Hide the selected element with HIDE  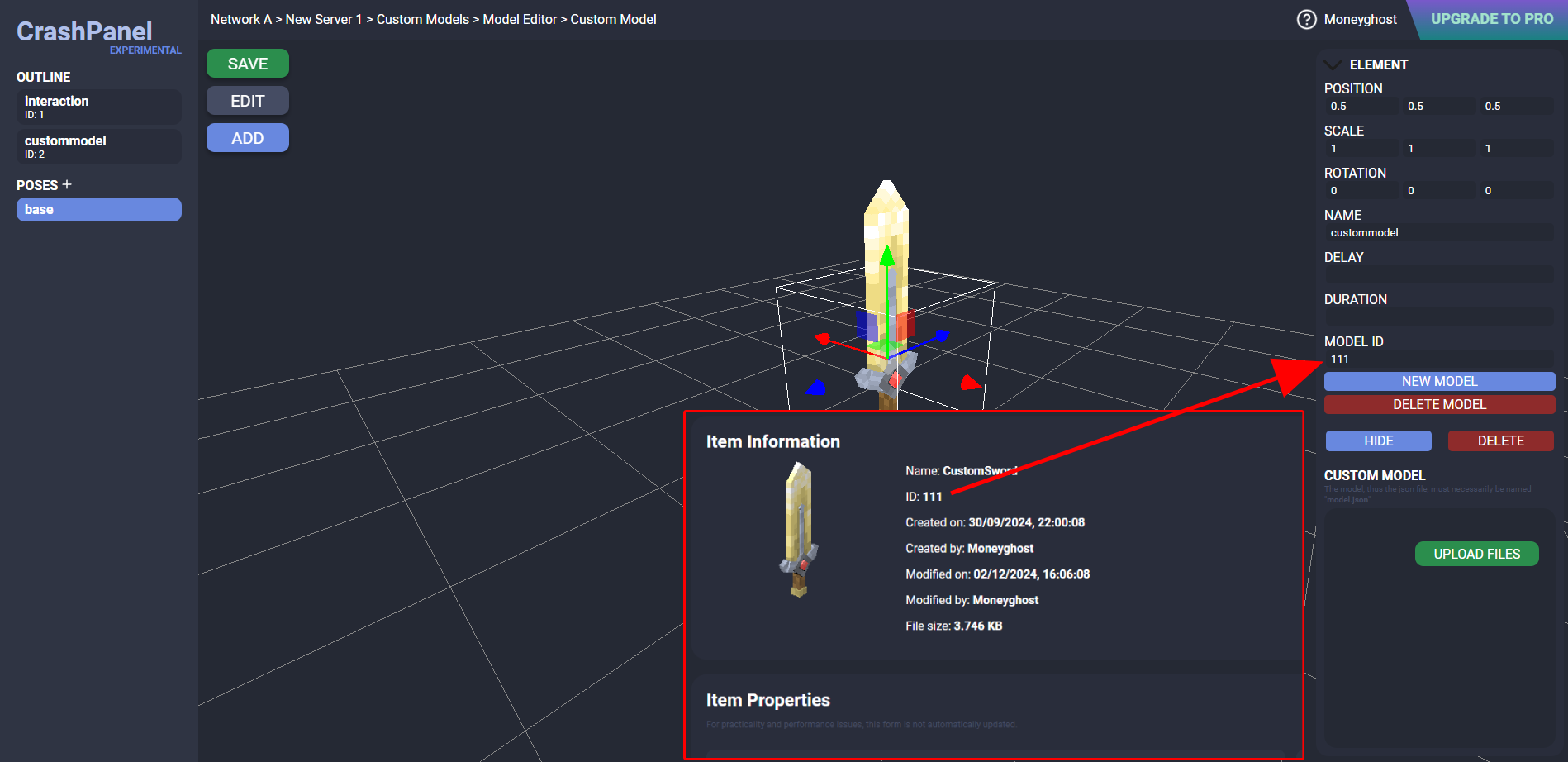click(x=1378, y=441)
